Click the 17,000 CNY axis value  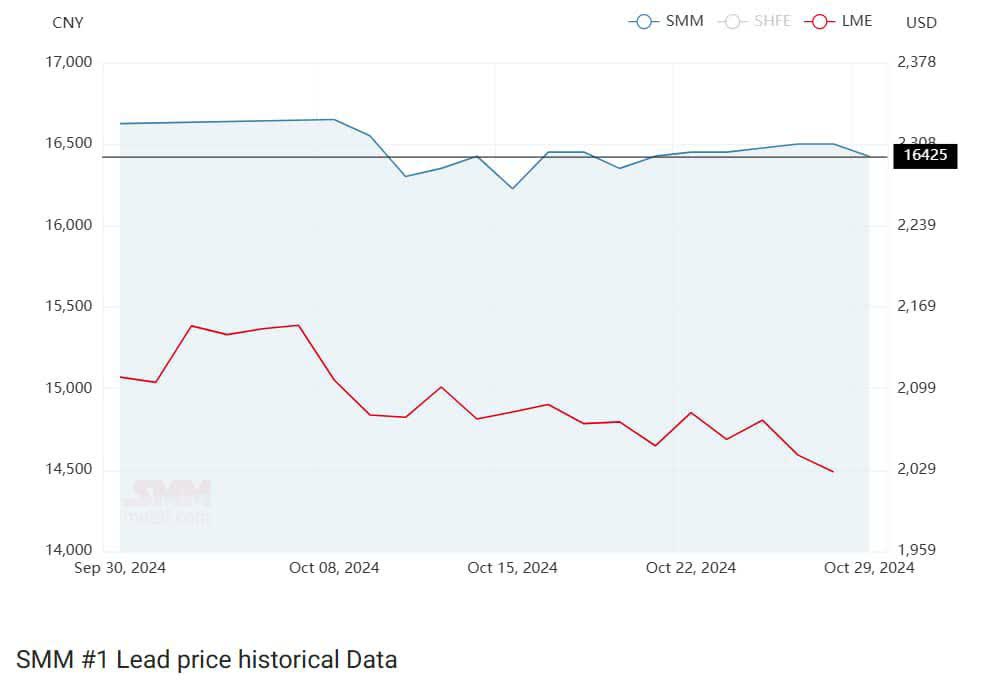pyautogui.click(x=70, y=62)
